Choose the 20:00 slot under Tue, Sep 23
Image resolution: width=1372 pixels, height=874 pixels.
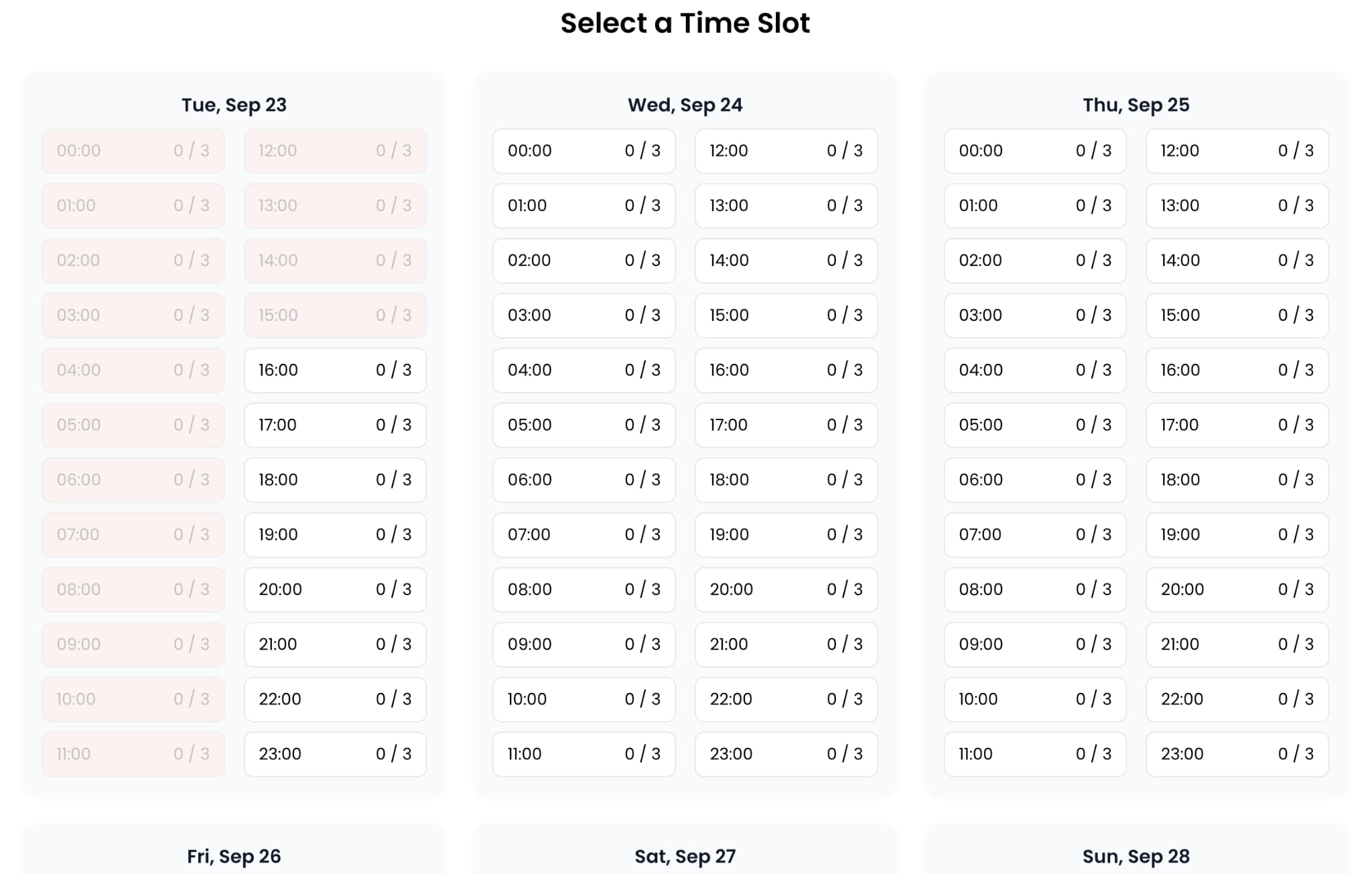pyautogui.click(x=335, y=589)
